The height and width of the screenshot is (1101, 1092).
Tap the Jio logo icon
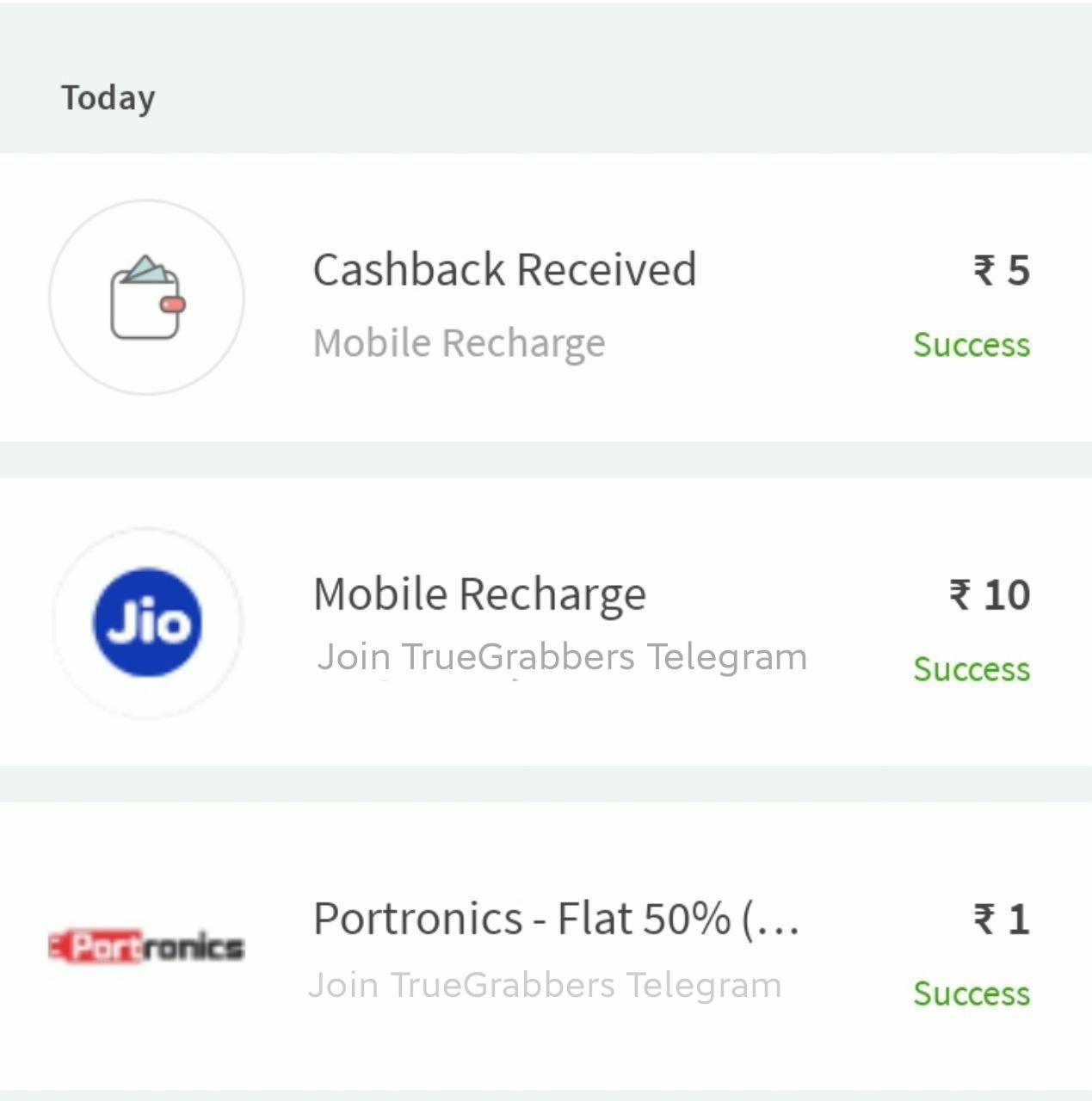tap(147, 623)
